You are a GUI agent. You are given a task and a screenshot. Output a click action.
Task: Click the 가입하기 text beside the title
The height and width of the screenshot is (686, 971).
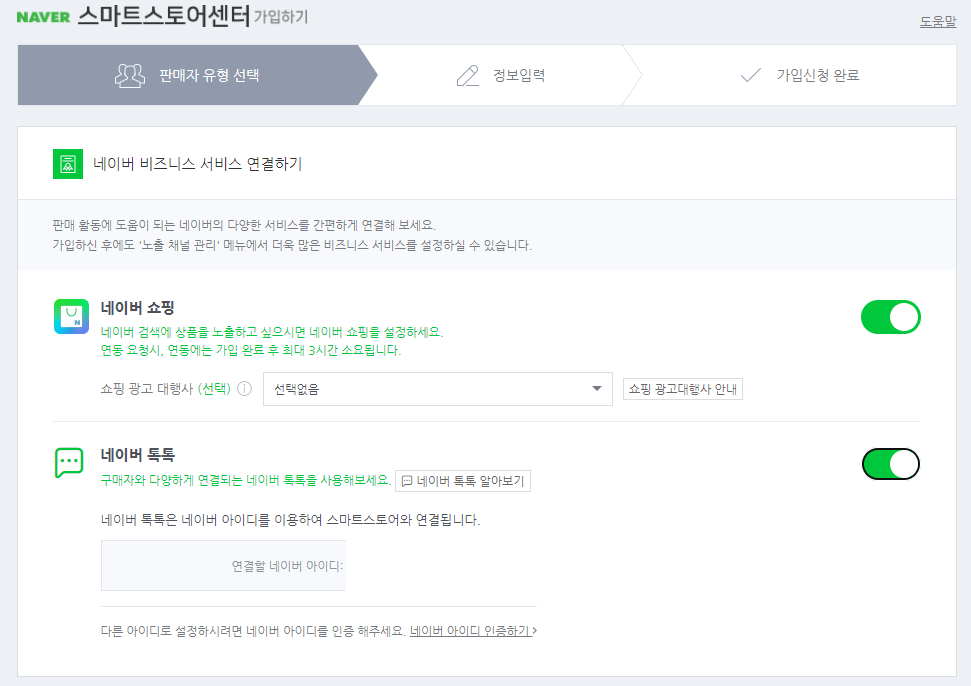pyautogui.click(x=281, y=17)
